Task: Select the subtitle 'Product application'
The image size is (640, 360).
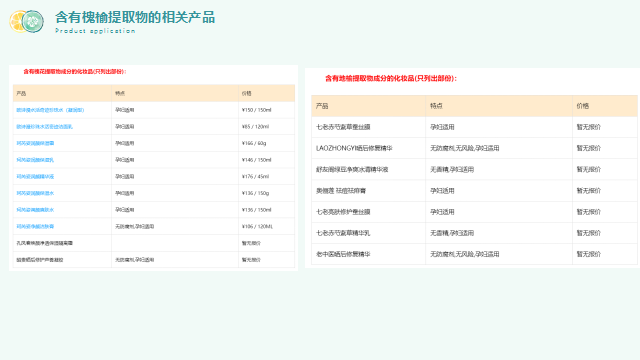Action: click(95, 31)
